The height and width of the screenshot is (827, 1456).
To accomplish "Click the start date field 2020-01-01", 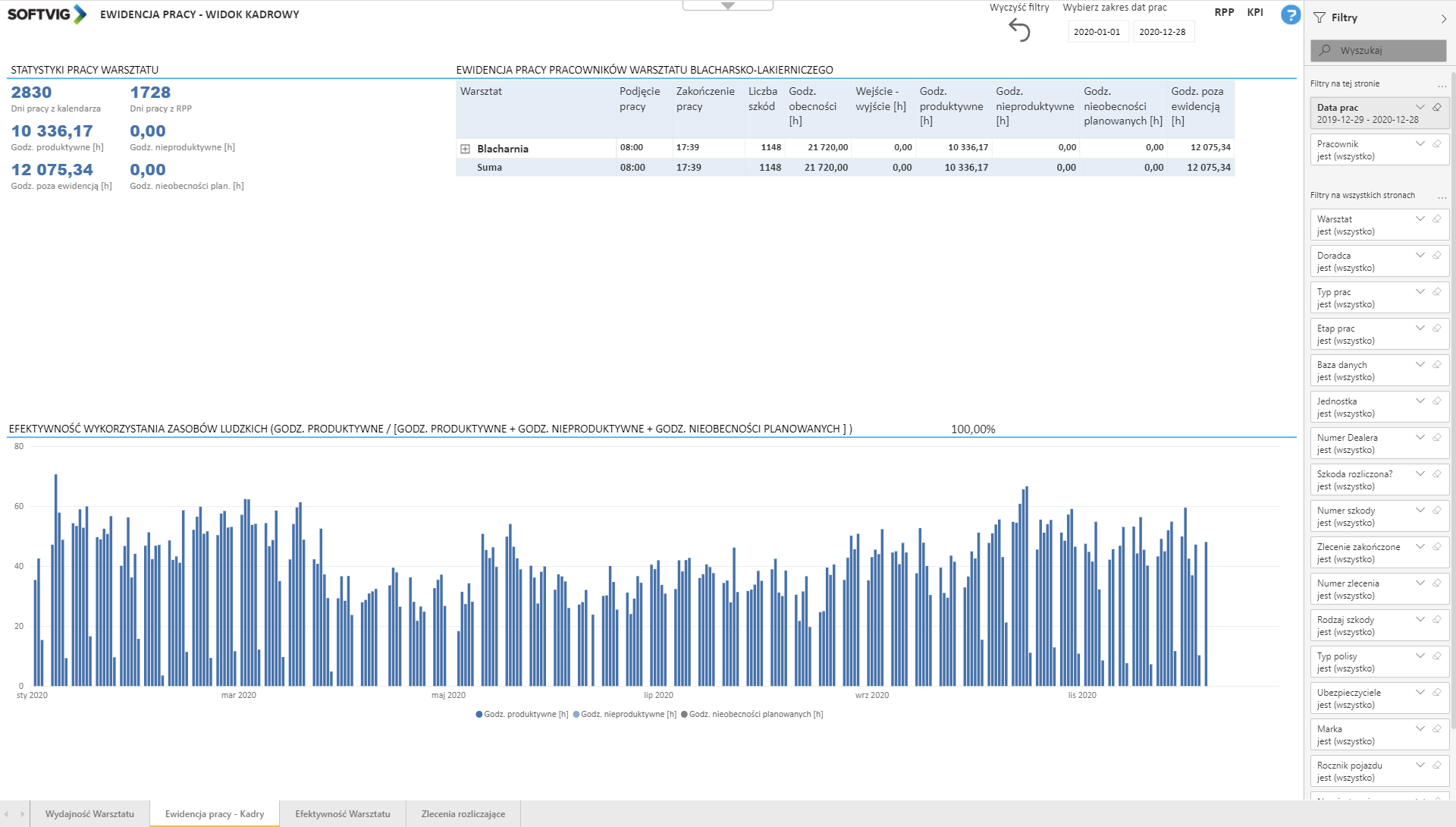I will click(1097, 32).
